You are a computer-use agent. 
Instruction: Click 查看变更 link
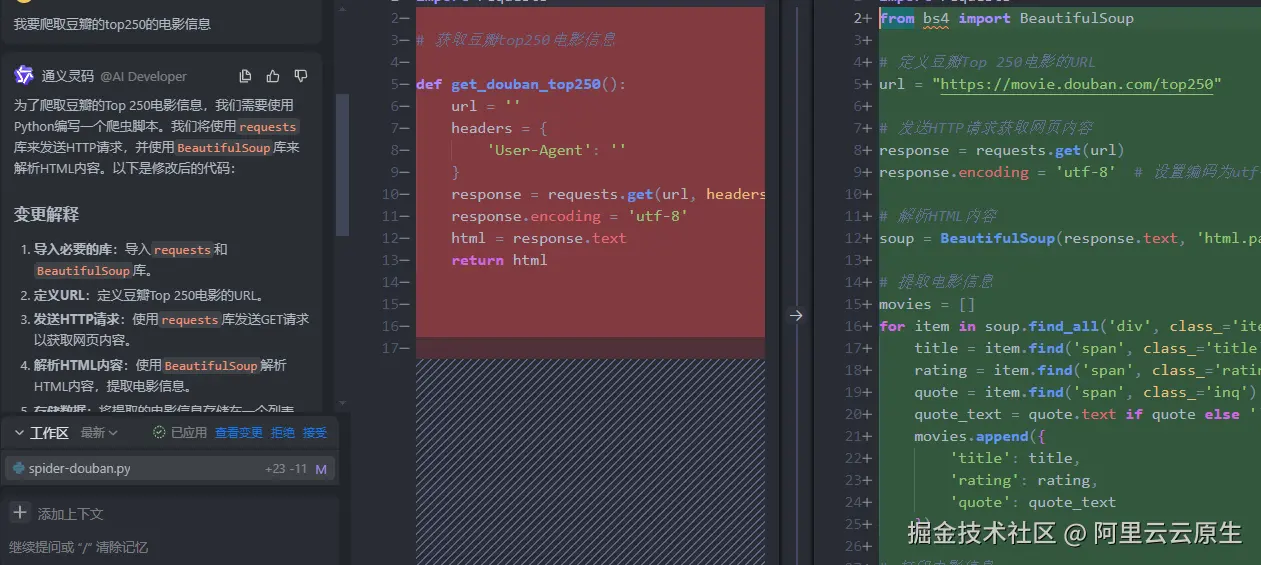[x=239, y=433]
